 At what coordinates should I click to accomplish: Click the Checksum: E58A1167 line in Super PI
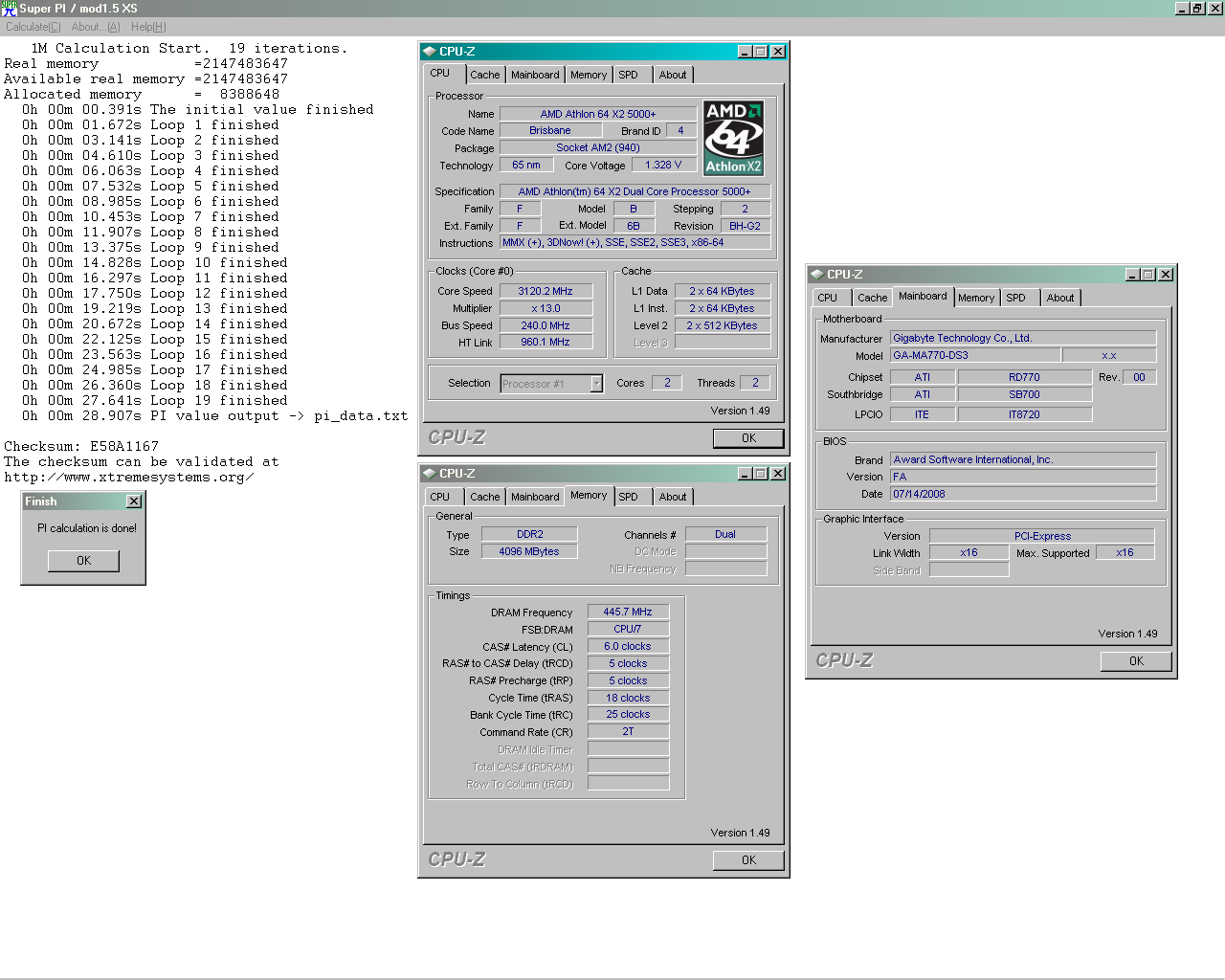click(81, 447)
